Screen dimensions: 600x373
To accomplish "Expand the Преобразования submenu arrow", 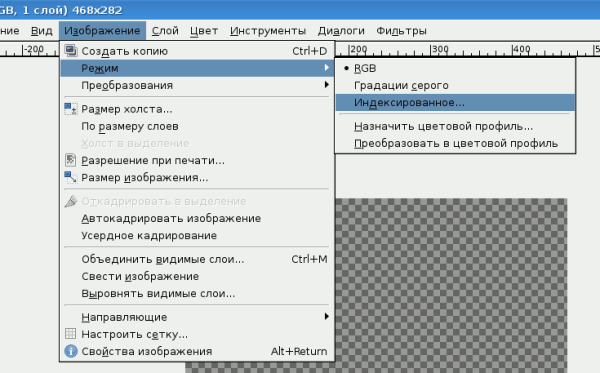I will click(326, 85).
